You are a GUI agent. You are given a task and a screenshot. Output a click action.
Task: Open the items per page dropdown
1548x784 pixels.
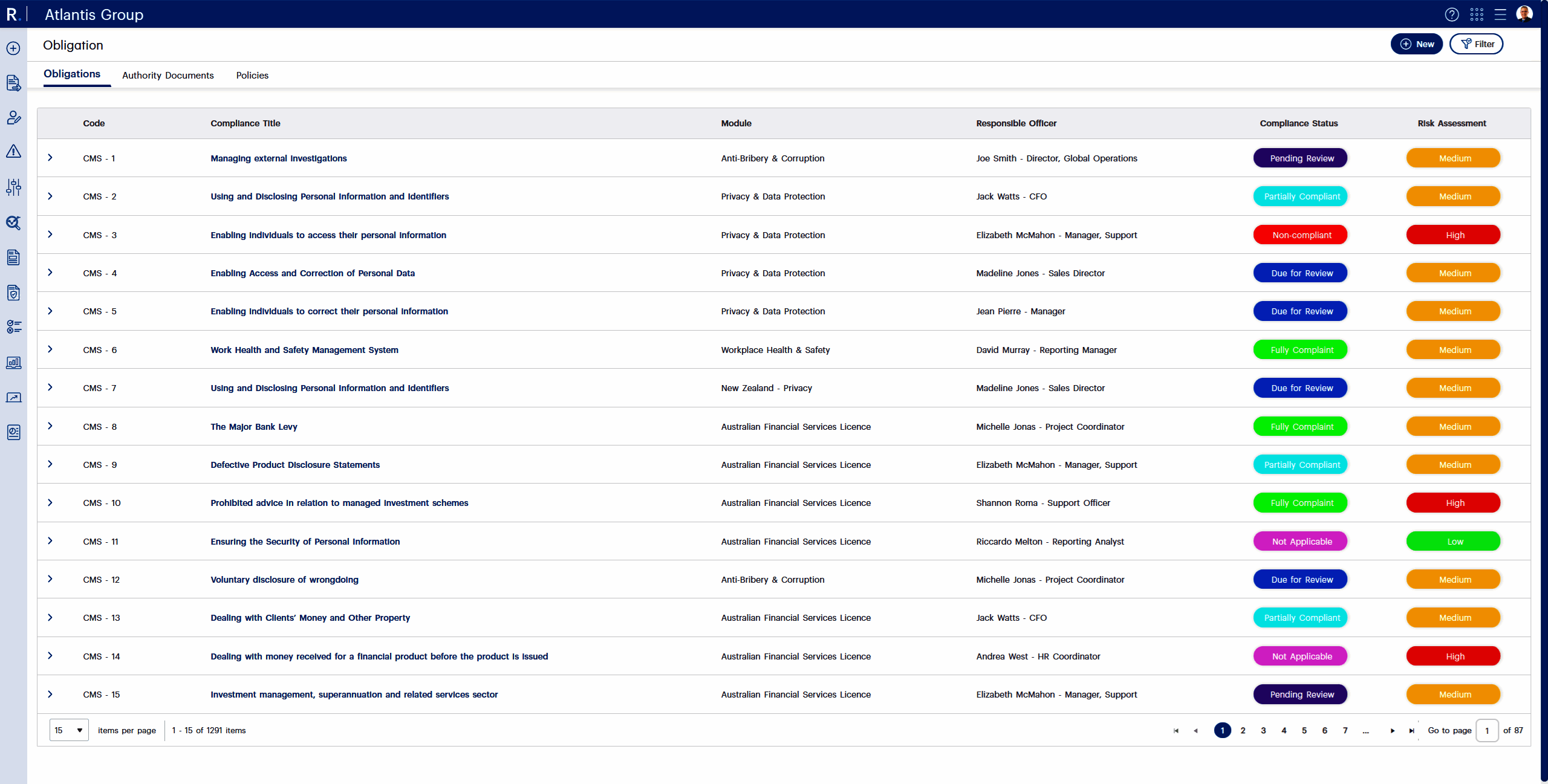coord(69,730)
